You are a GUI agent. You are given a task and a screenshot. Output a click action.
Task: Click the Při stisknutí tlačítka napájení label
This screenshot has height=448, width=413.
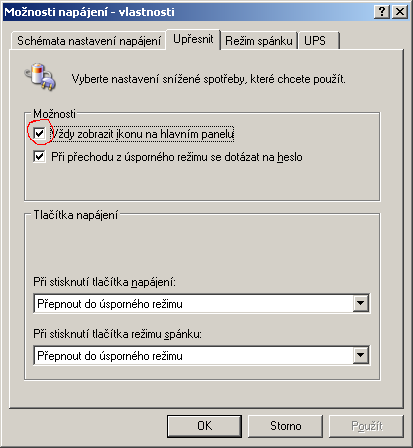(x=104, y=282)
